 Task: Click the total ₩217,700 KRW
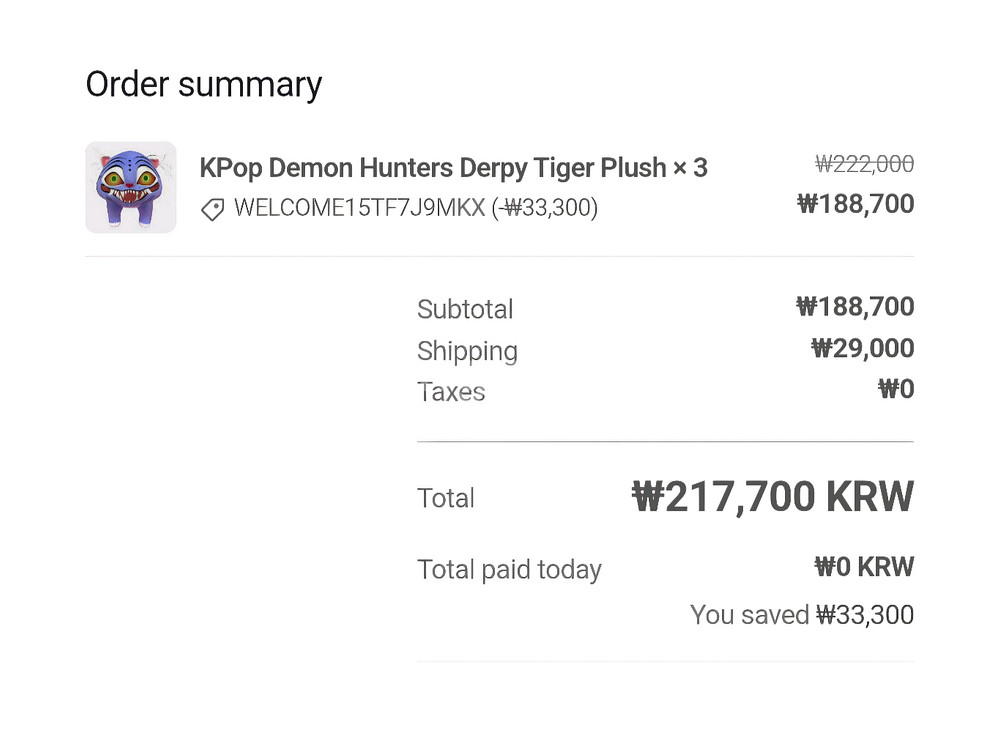tap(772, 497)
